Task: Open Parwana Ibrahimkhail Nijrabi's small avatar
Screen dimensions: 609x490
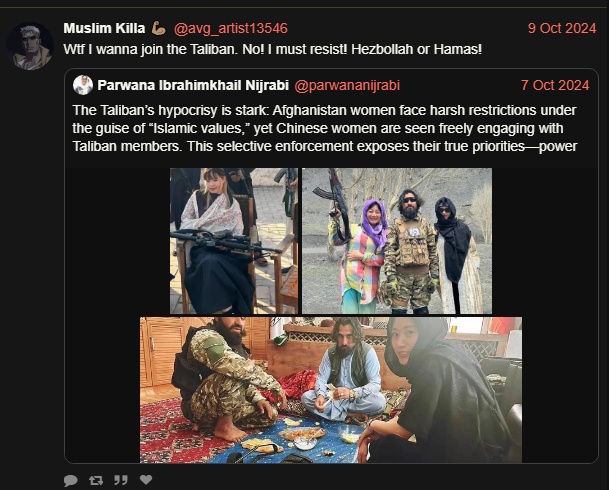Action: click(x=83, y=85)
